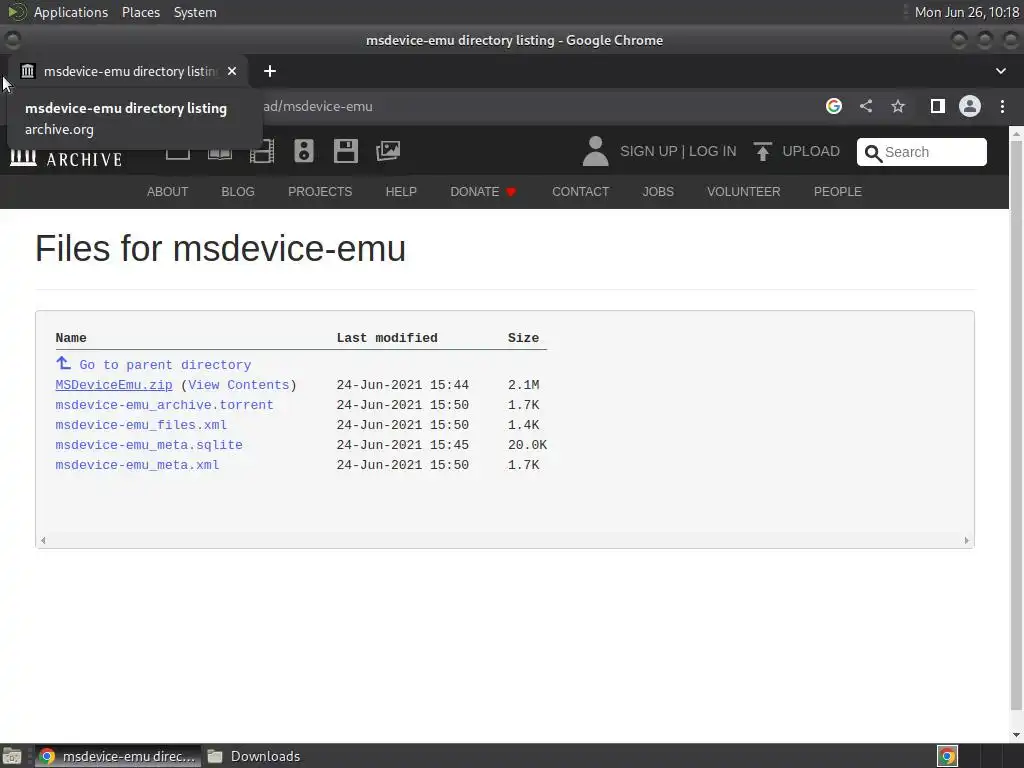The height and width of the screenshot is (768, 1024).
Task: Open the Applications menu
Action: click(71, 12)
